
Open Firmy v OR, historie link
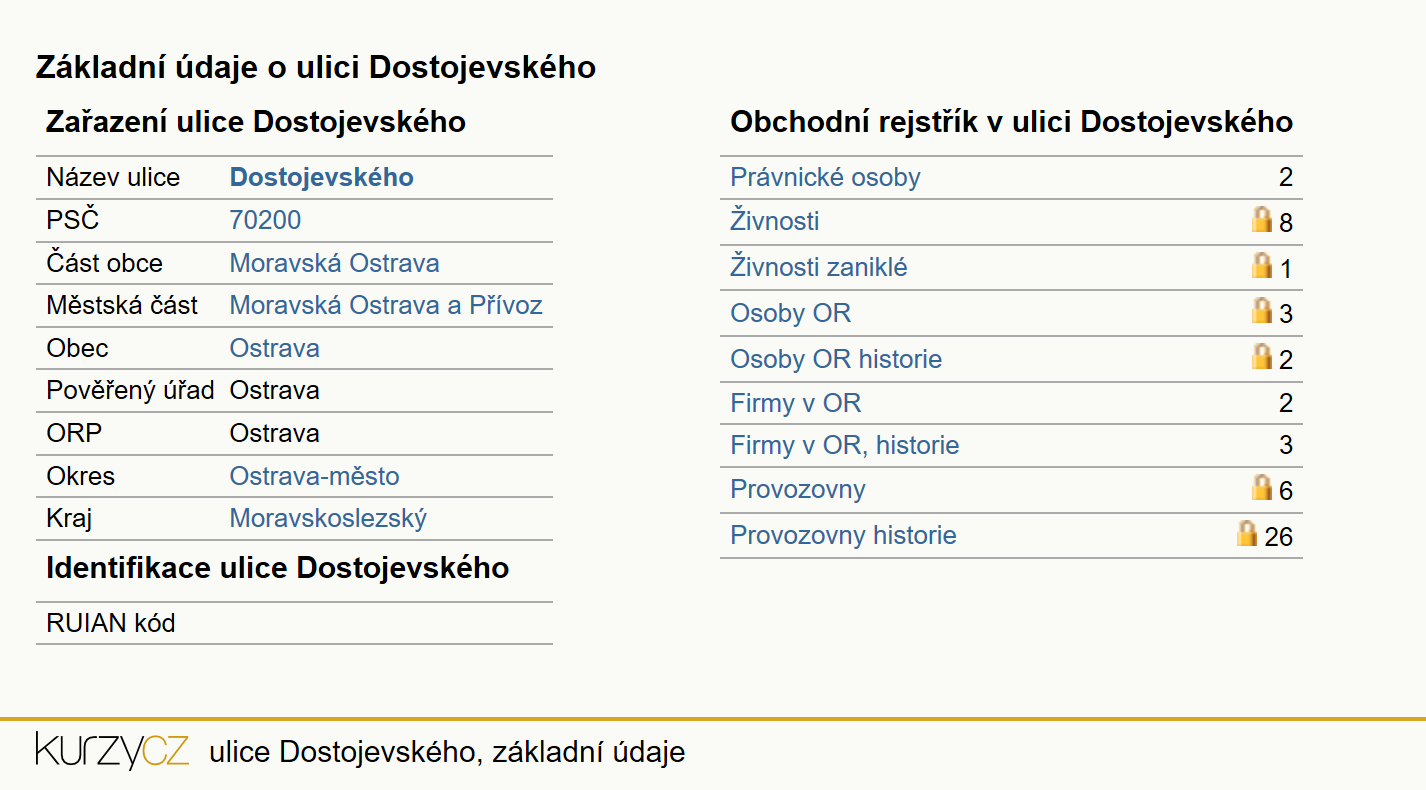pyautogui.click(x=845, y=445)
